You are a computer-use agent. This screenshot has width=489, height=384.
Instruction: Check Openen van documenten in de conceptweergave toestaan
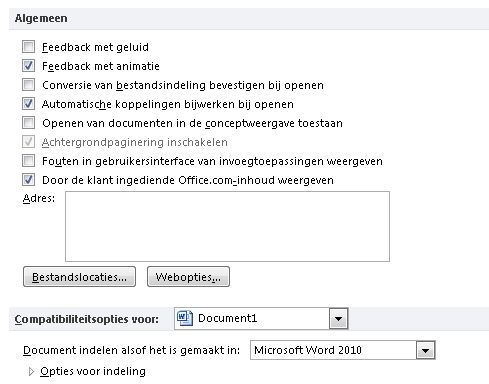tap(28, 123)
